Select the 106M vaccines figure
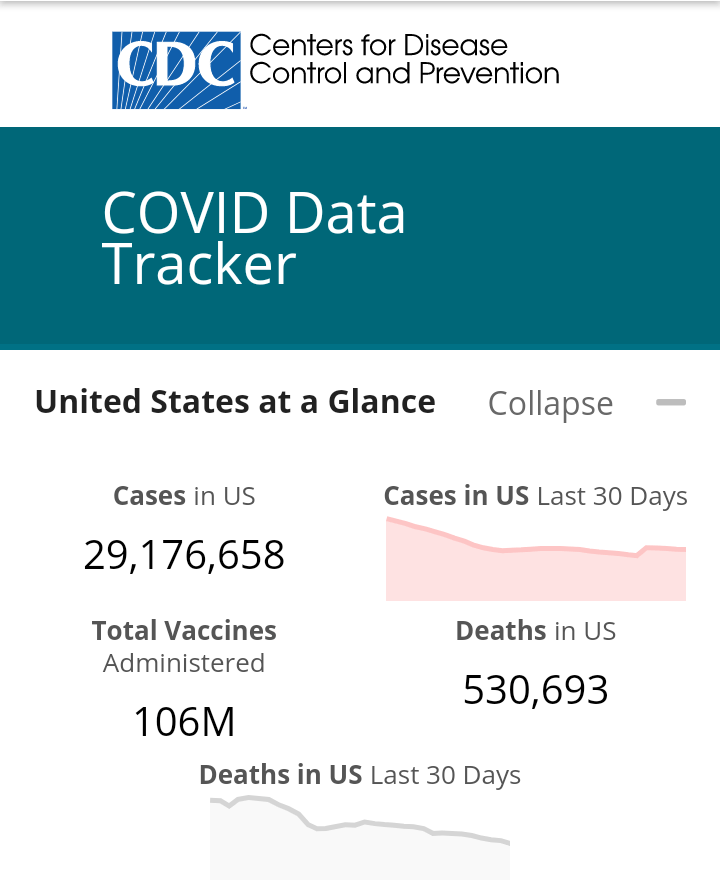This screenshot has height=880, width=720. click(184, 721)
